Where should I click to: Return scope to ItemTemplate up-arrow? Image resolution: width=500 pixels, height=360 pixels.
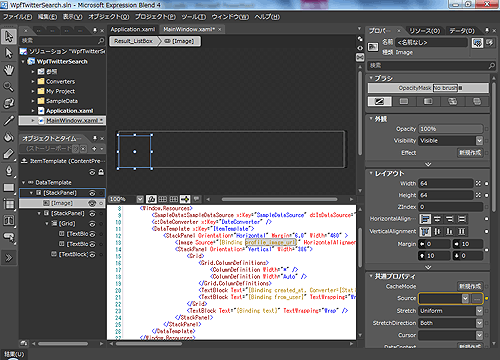[x=24, y=161]
